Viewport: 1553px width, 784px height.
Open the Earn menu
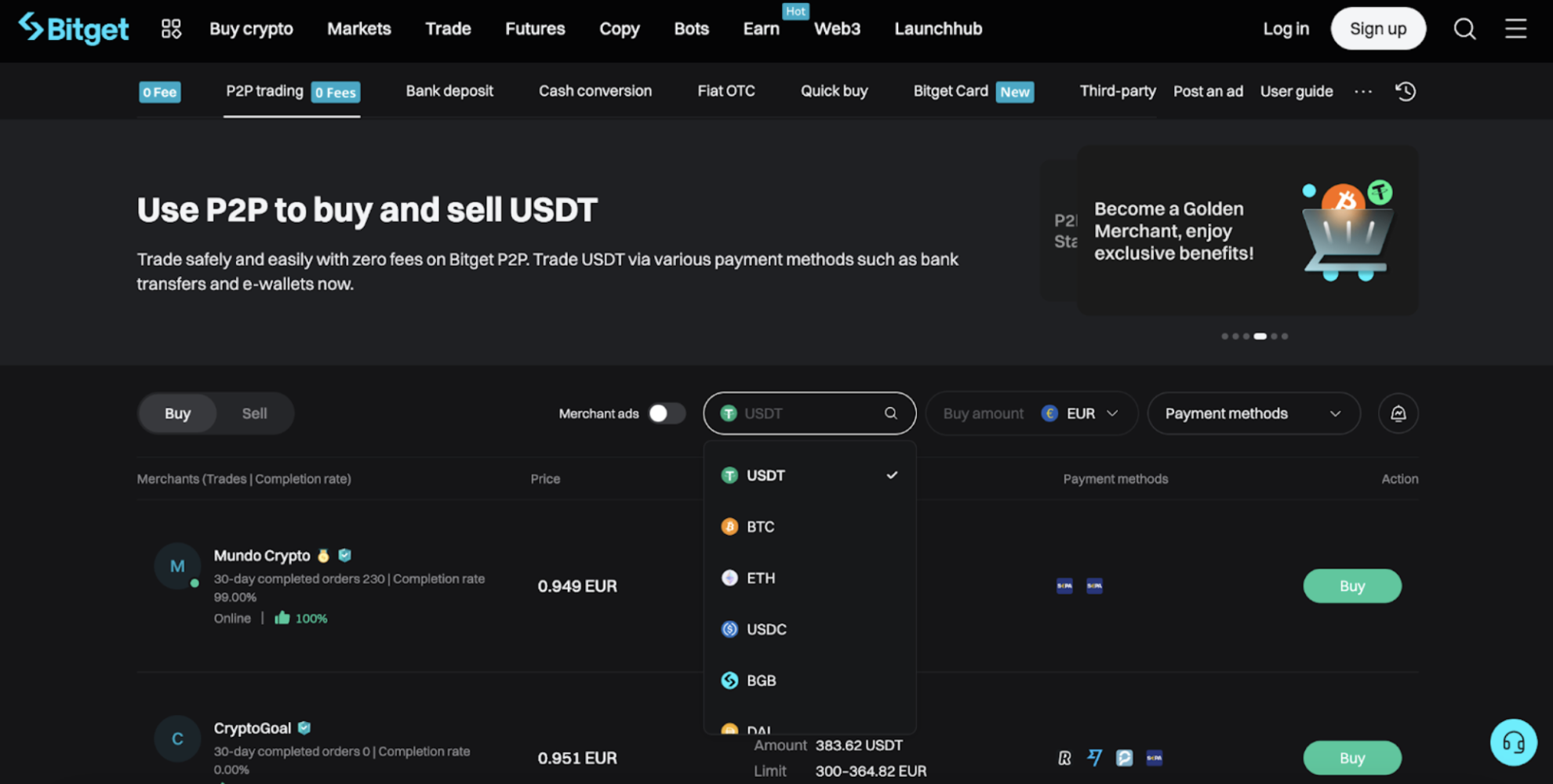(x=761, y=29)
